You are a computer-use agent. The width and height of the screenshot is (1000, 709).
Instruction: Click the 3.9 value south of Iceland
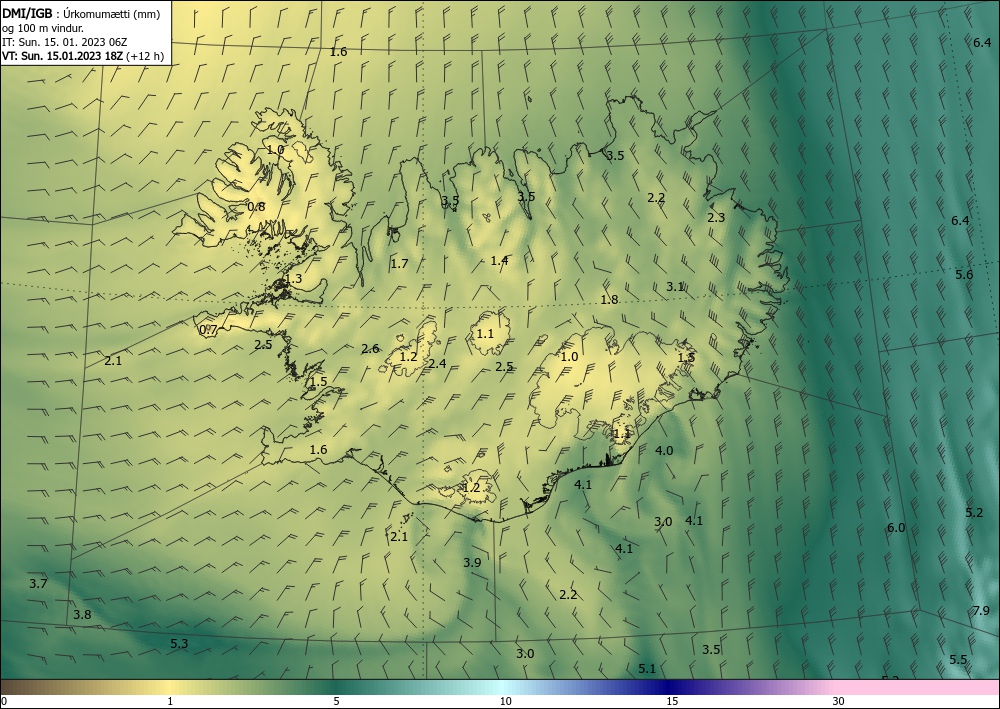(472, 562)
